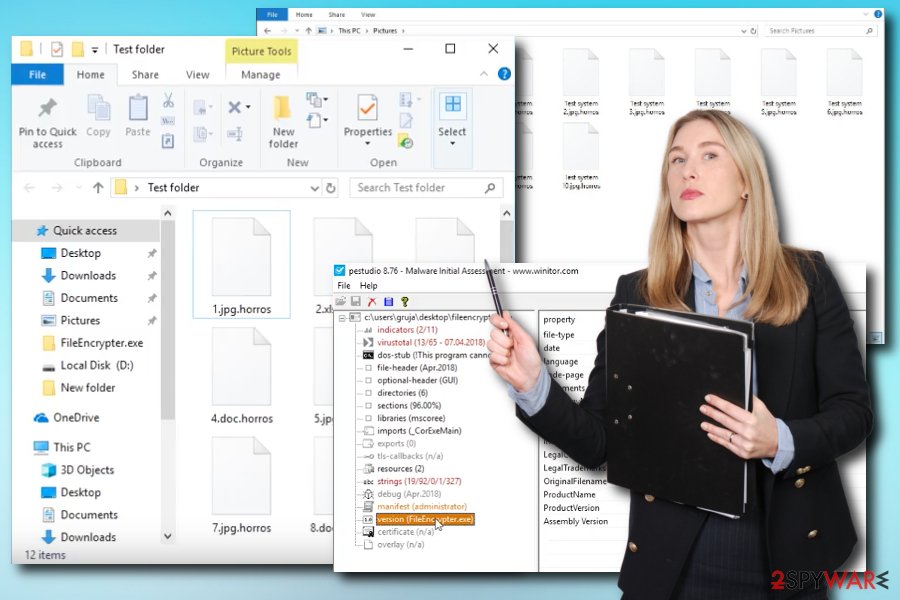Select file 4.doc.horros
Viewport: 900px width, 600px height.
[x=242, y=376]
